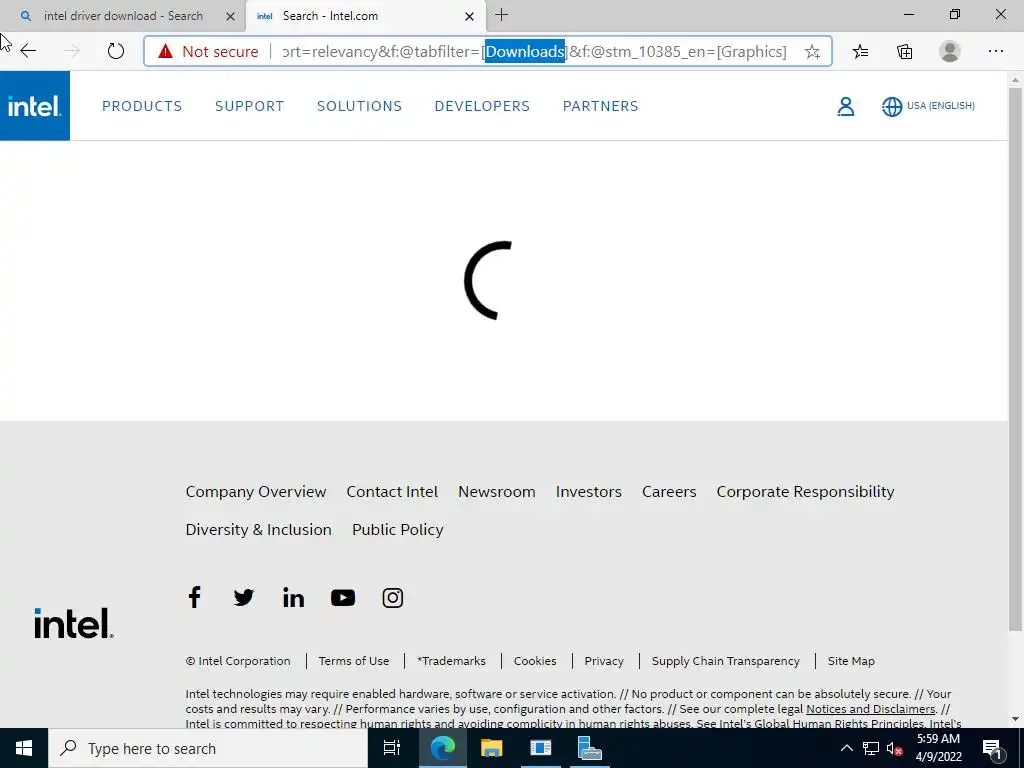The height and width of the screenshot is (768, 1024).
Task: Click Microsoft Edge taskbar icon
Action: [442, 748]
